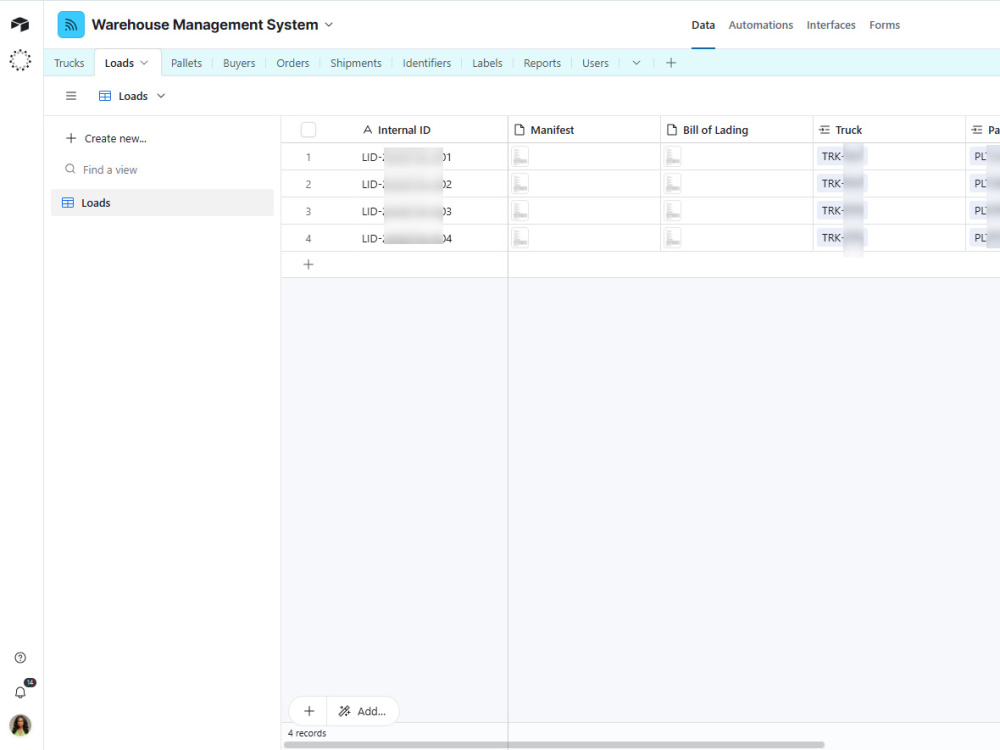Switch to the Identifiers table tab
1000x750 pixels.
427,63
